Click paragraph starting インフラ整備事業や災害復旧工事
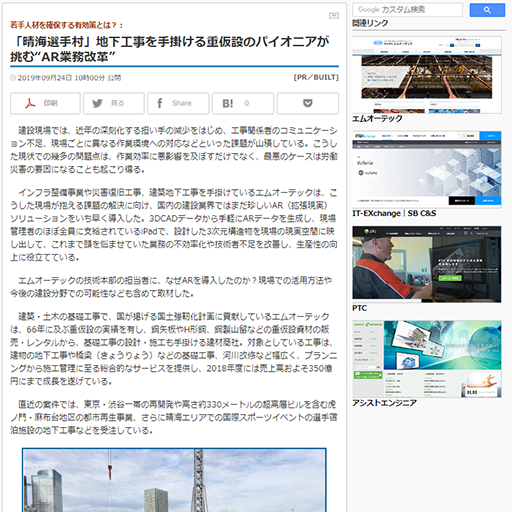 174,225
